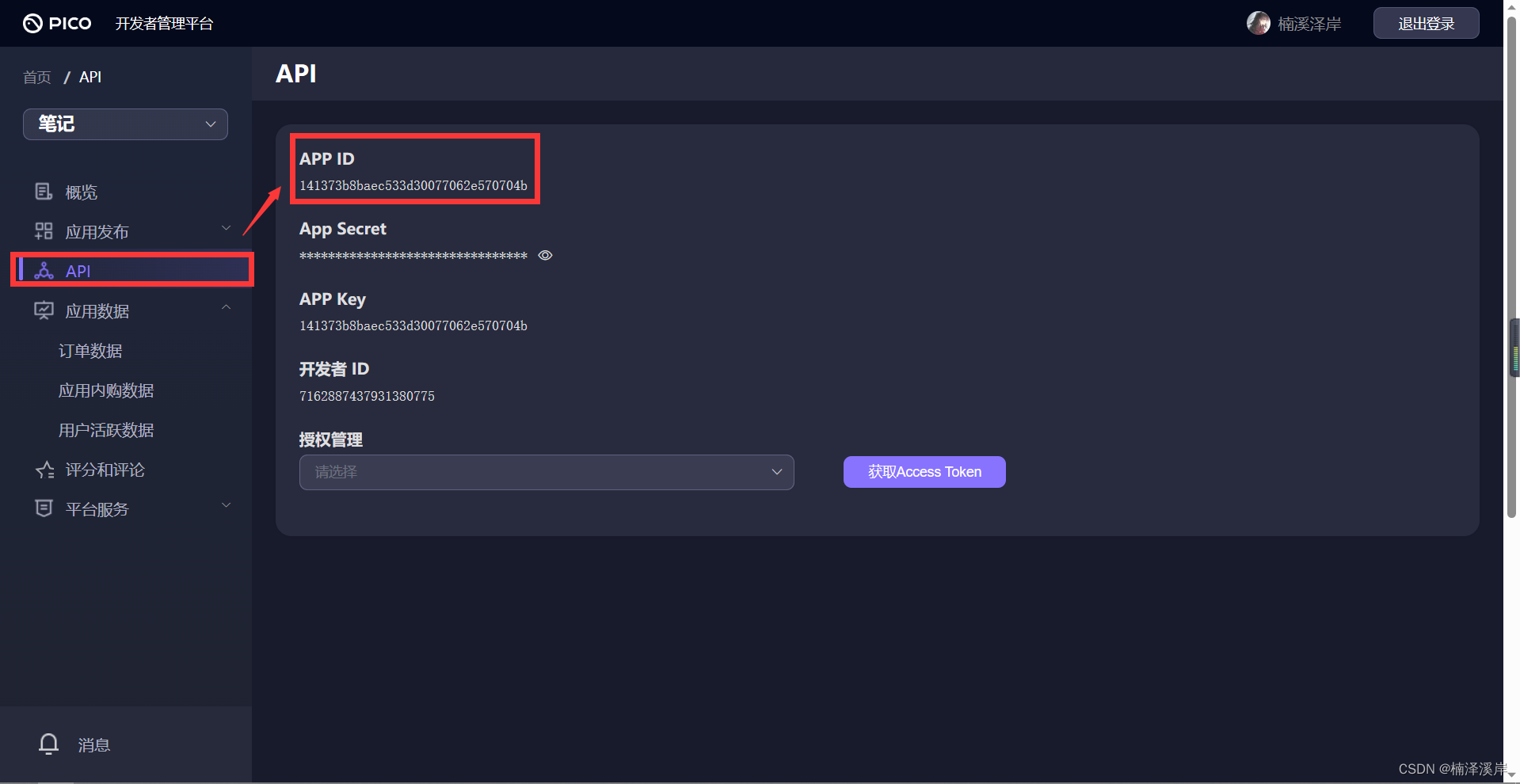
Task: Expand the 笔记 application selector dropdown
Action: pyautogui.click(x=124, y=124)
